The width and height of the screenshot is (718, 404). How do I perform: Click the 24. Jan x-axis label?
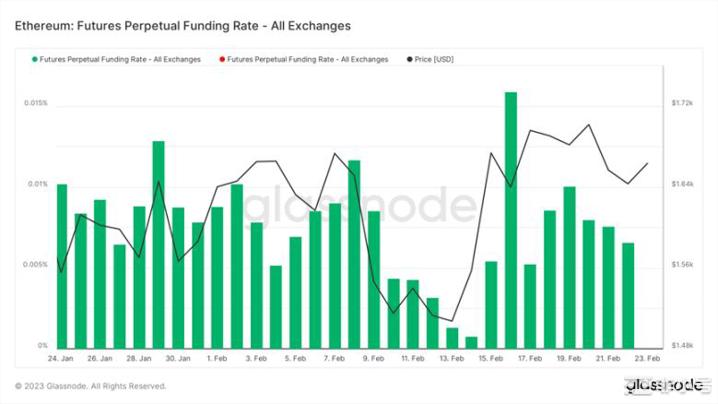click(x=60, y=357)
